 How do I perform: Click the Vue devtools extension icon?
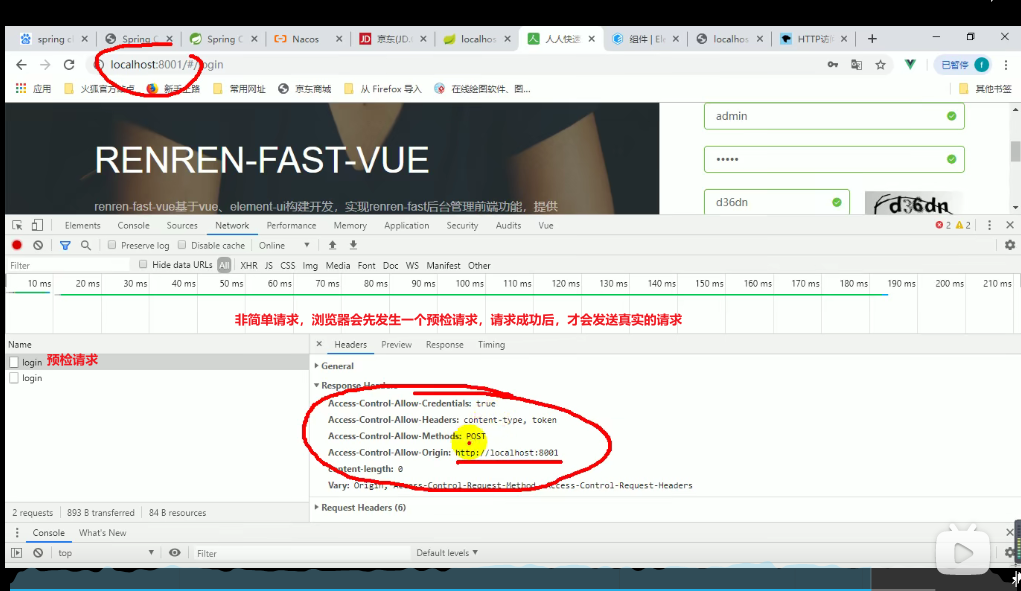[910, 64]
